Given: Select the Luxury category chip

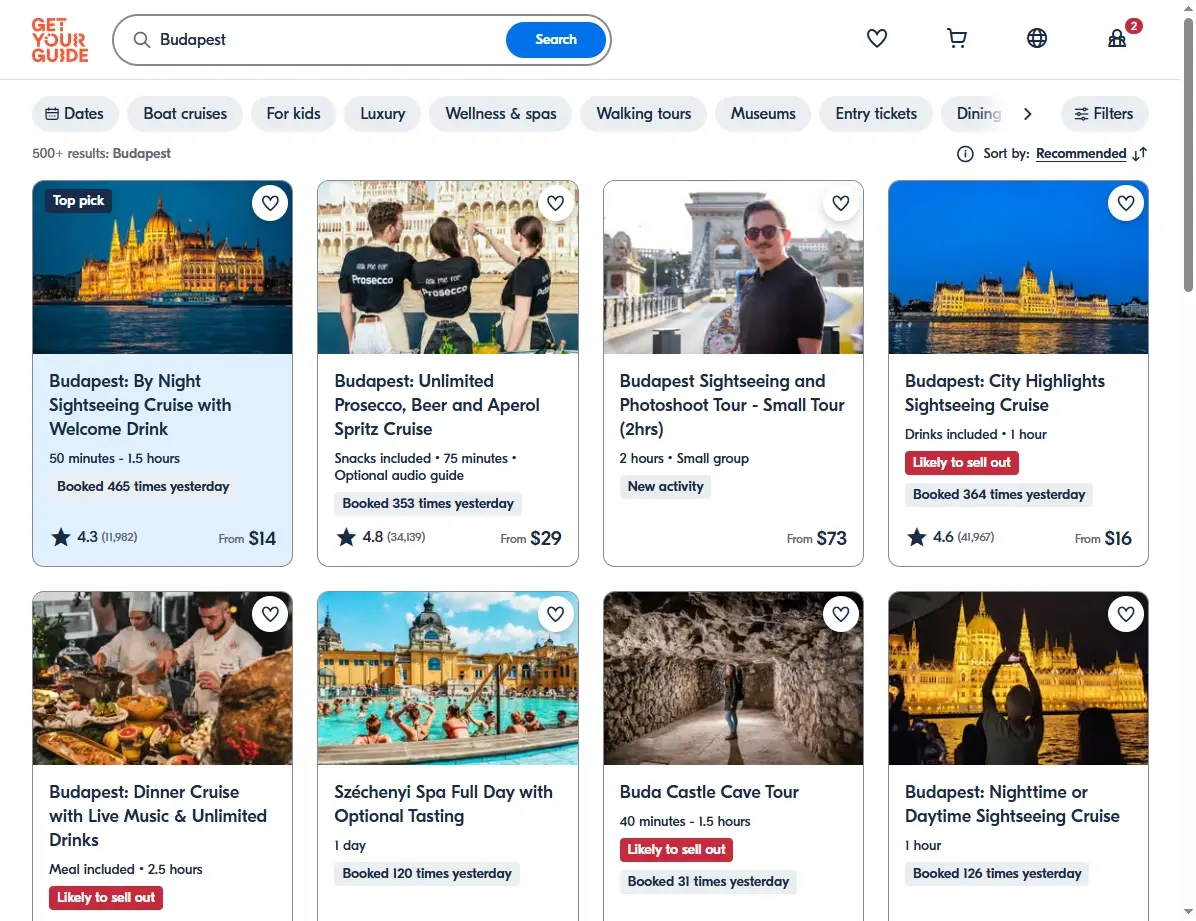Looking at the screenshot, I should (382, 114).
